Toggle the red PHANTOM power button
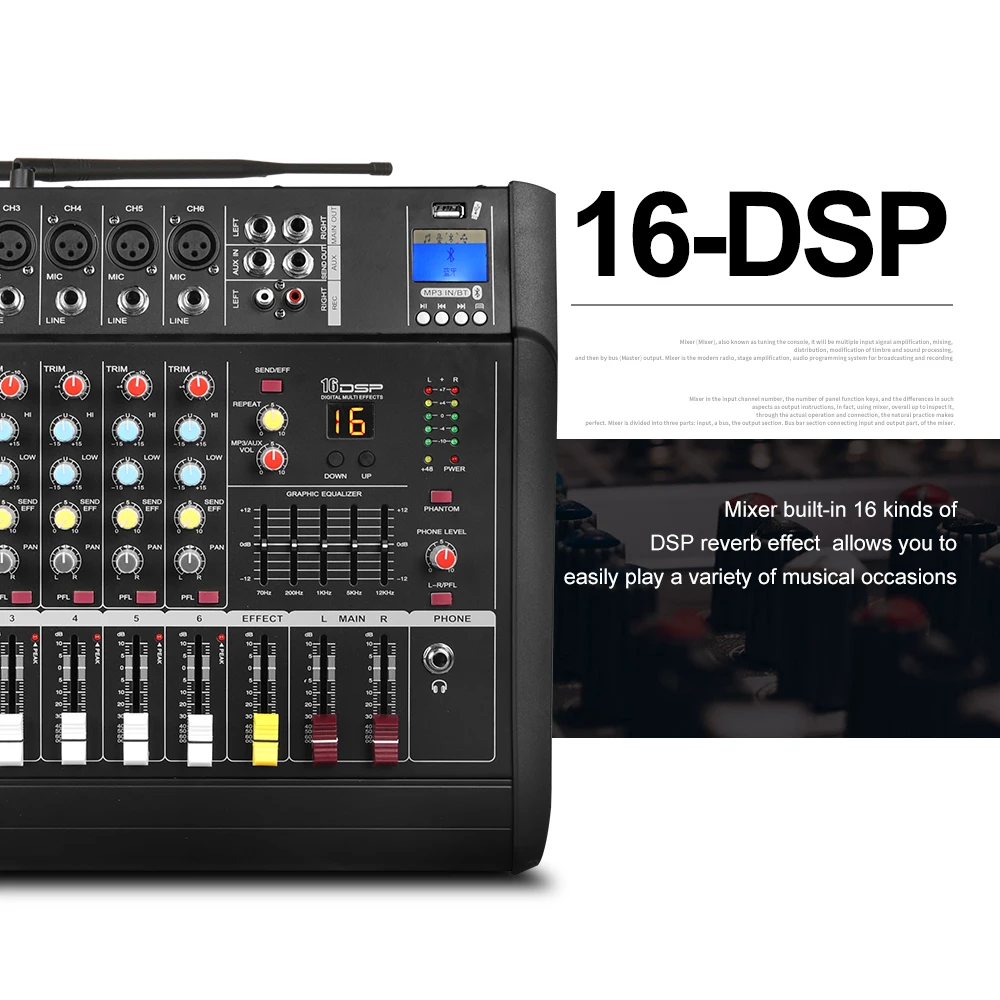Viewport: 1000px width, 1000px height. (x=441, y=497)
